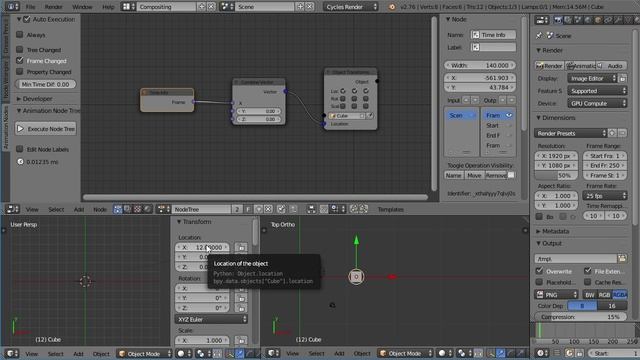Click the node Name field Time Info
640x360 pixels.
pos(493,35)
